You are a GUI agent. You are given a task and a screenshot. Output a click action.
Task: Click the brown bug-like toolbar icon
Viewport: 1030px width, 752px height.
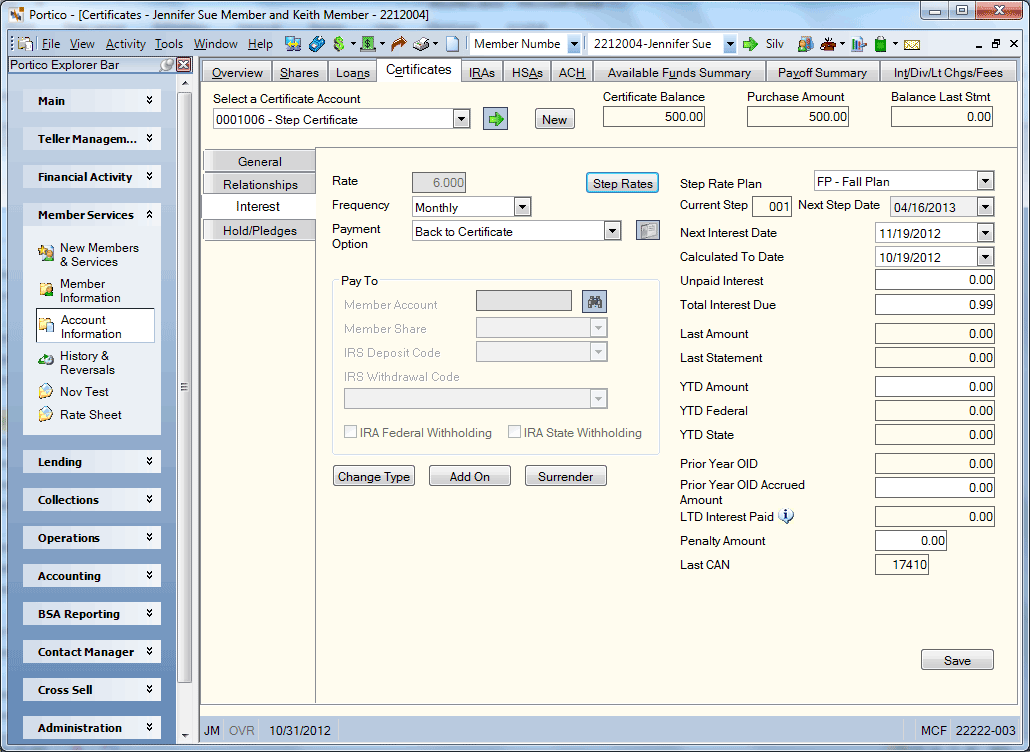[x=828, y=44]
